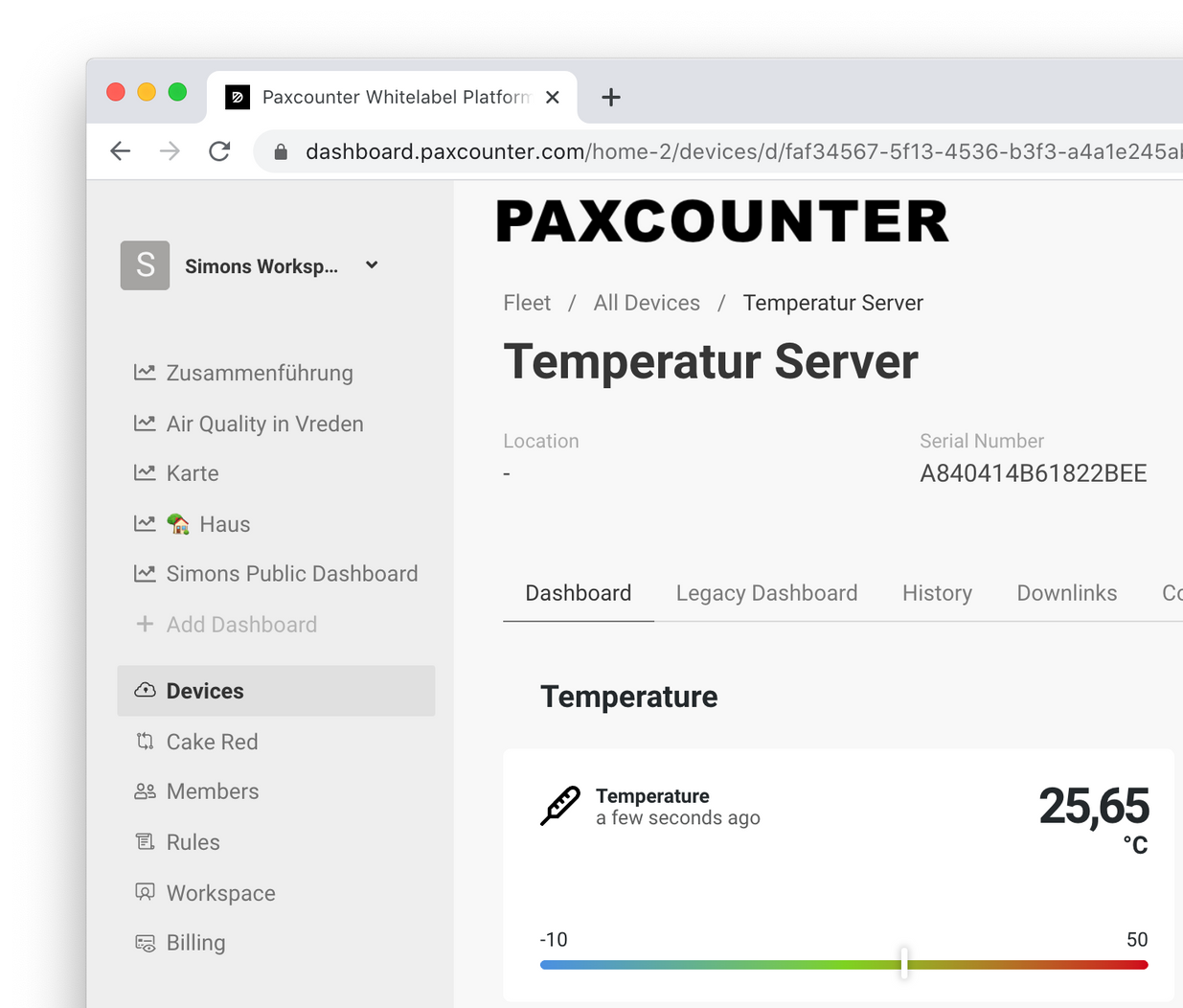The width and height of the screenshot is (1183, 1008).
Task: Click the chart icon beside Karte
Action: pyautogui.click(x=145, y=472)
